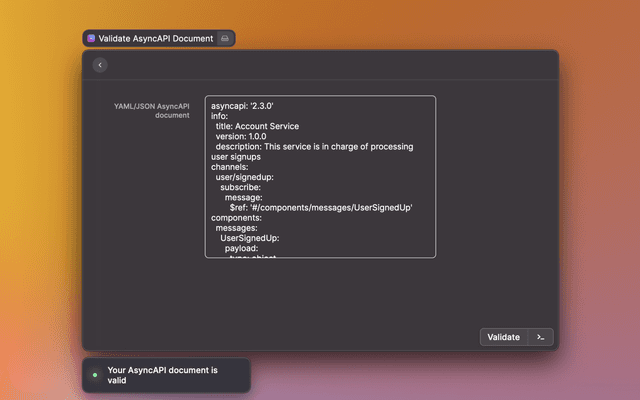Open the actions panel terminal icon

click(540, 337)
